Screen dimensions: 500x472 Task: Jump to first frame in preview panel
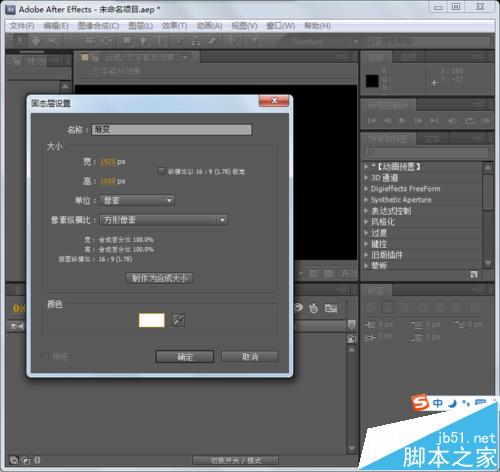(372, 120)
